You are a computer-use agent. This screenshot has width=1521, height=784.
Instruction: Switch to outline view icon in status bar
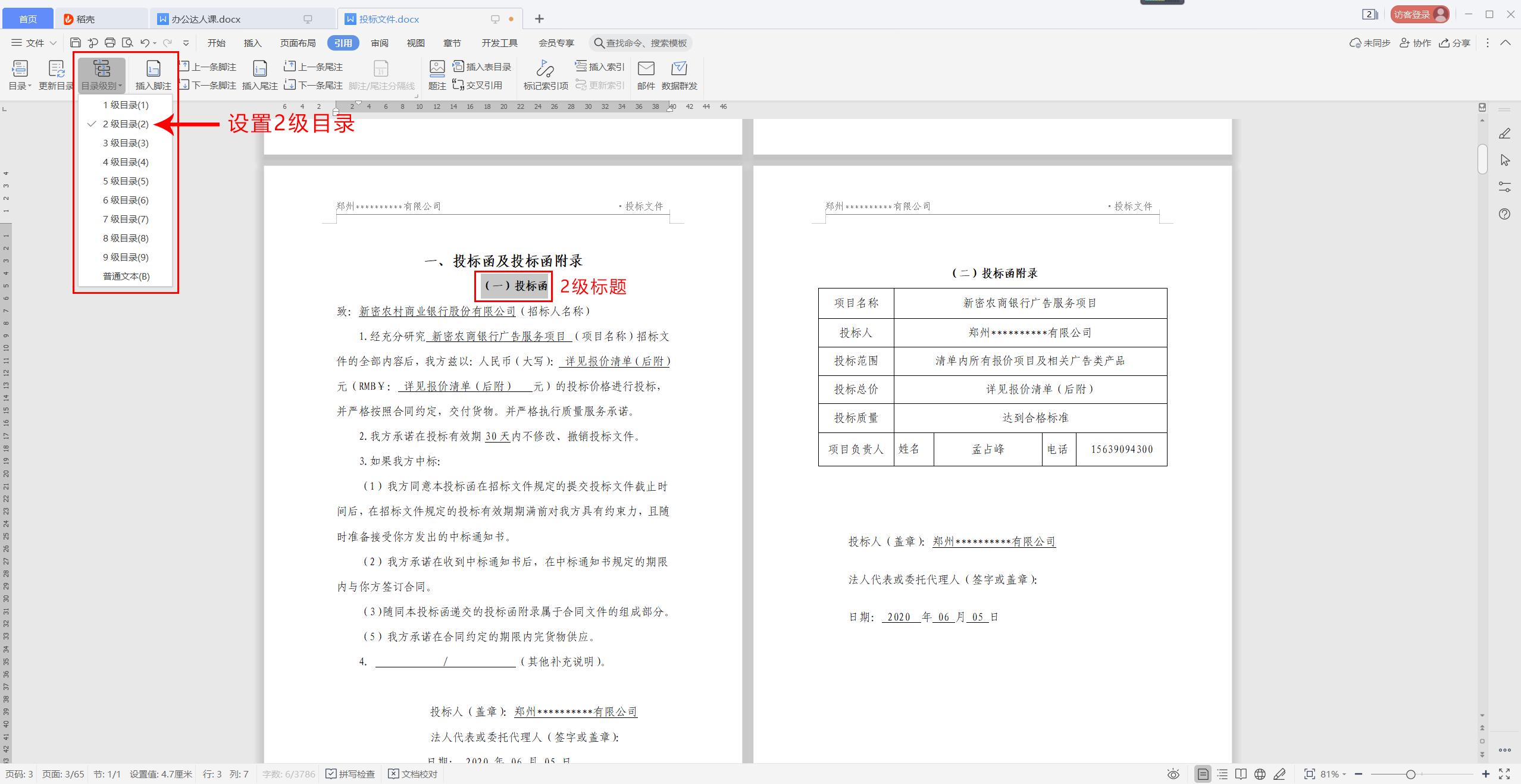(x=1222, y=774)
